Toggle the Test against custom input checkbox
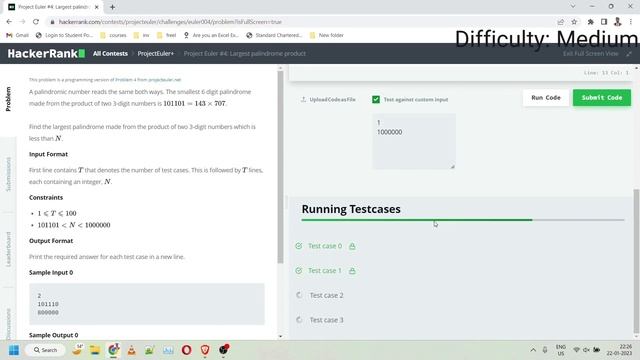The image size is (640, 360). 376,99
